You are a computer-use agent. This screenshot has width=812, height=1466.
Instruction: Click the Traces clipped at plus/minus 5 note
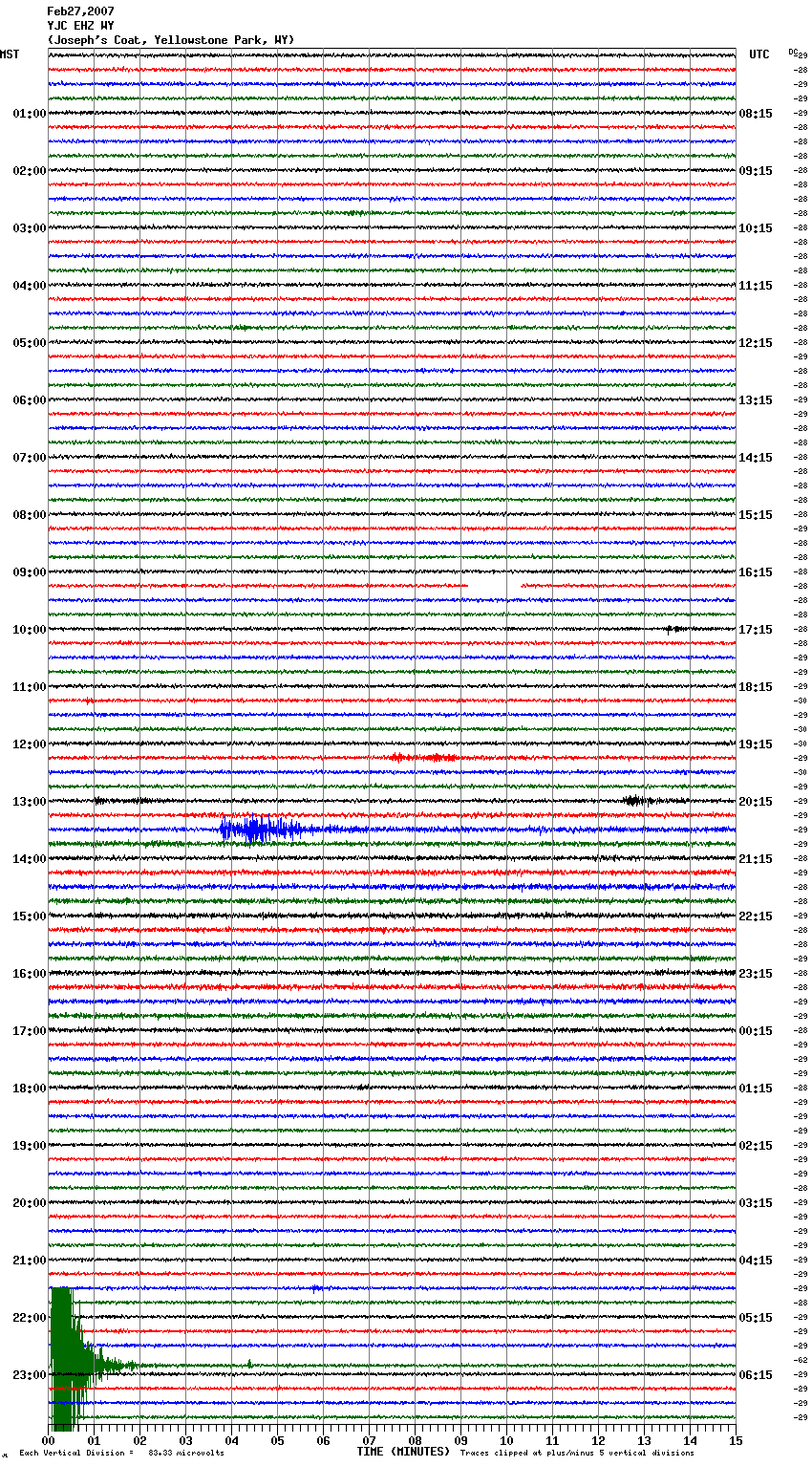(x=577, y=1453)
